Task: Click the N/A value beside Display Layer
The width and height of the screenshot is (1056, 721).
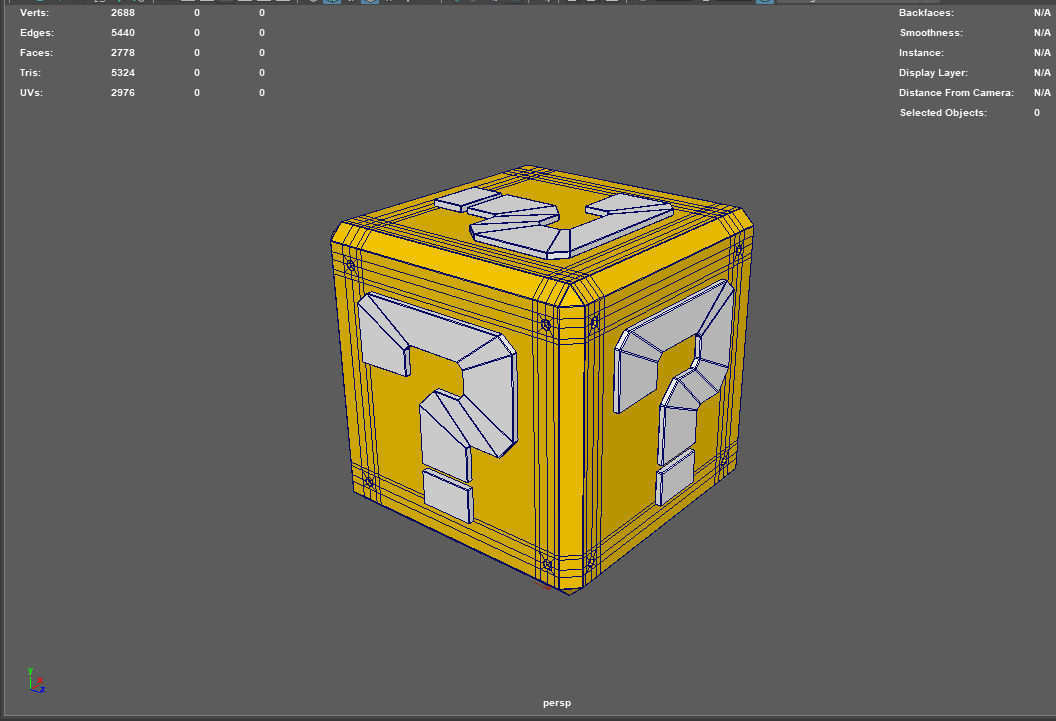Action: pyautogui.click(x=1042, y=73)
